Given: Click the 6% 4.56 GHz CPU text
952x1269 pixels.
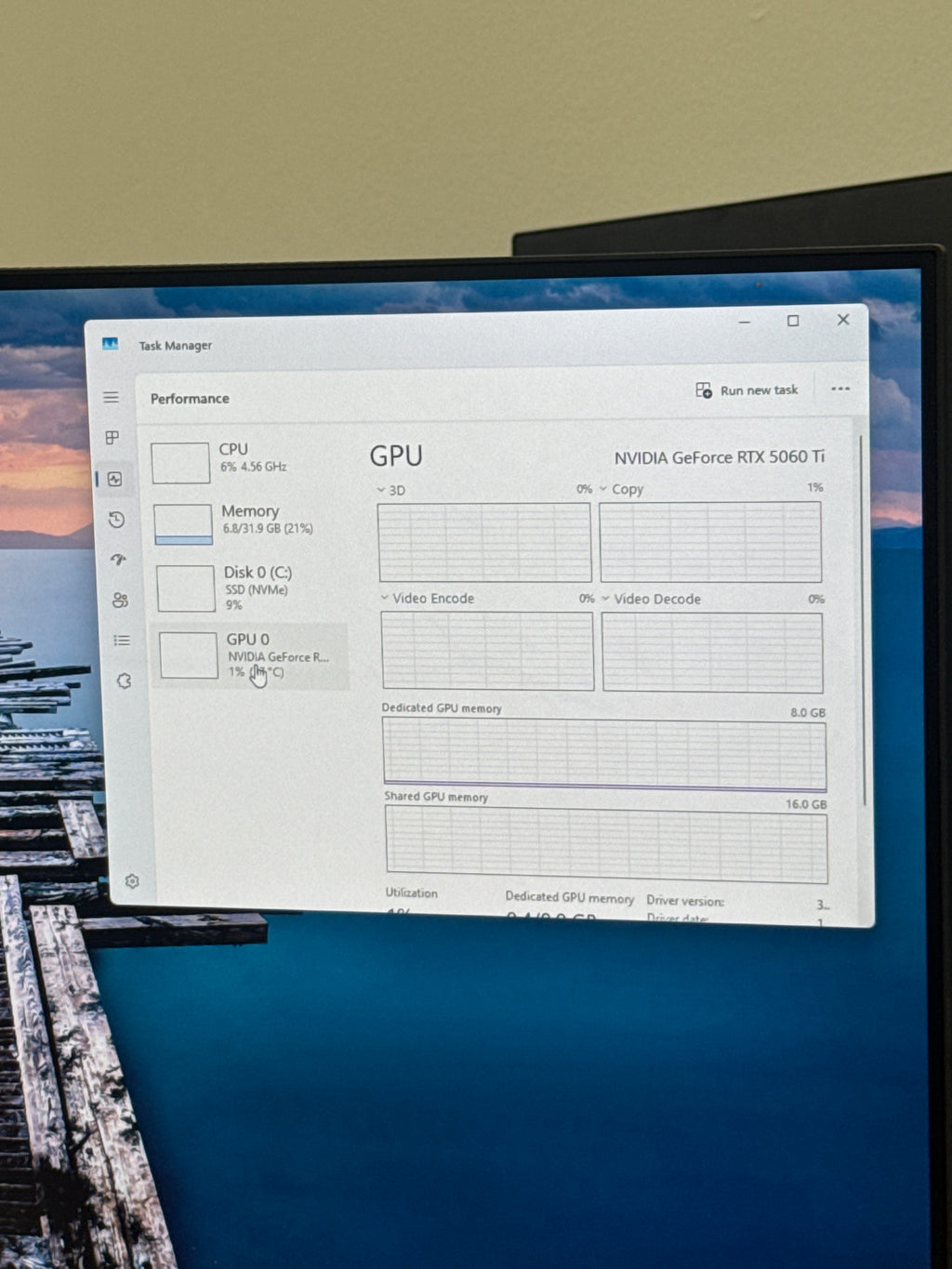Looking at the screenshot, I should click(x=253, y=467).
